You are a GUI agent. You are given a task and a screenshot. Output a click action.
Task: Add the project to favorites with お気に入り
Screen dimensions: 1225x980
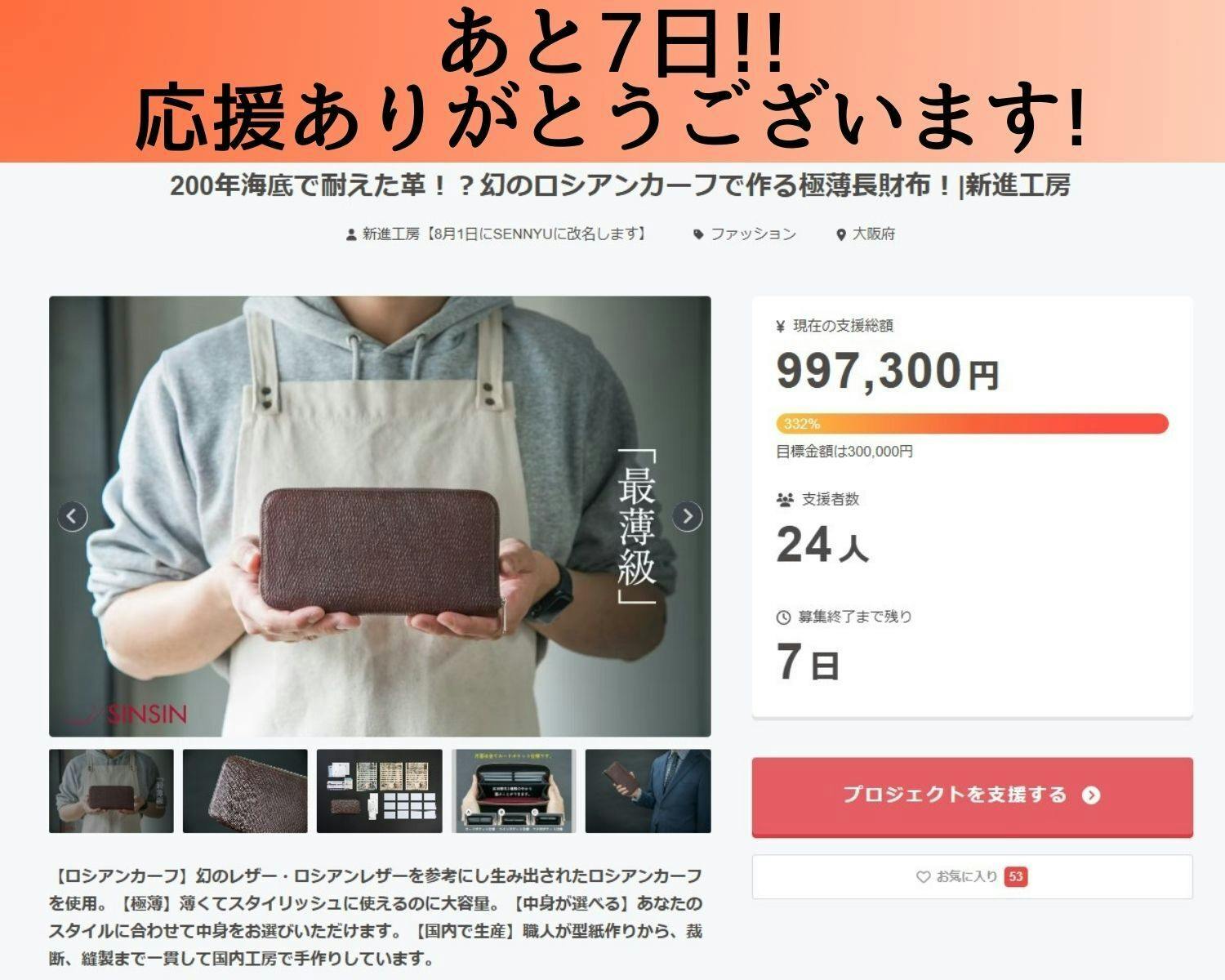[x=972, y=876]
